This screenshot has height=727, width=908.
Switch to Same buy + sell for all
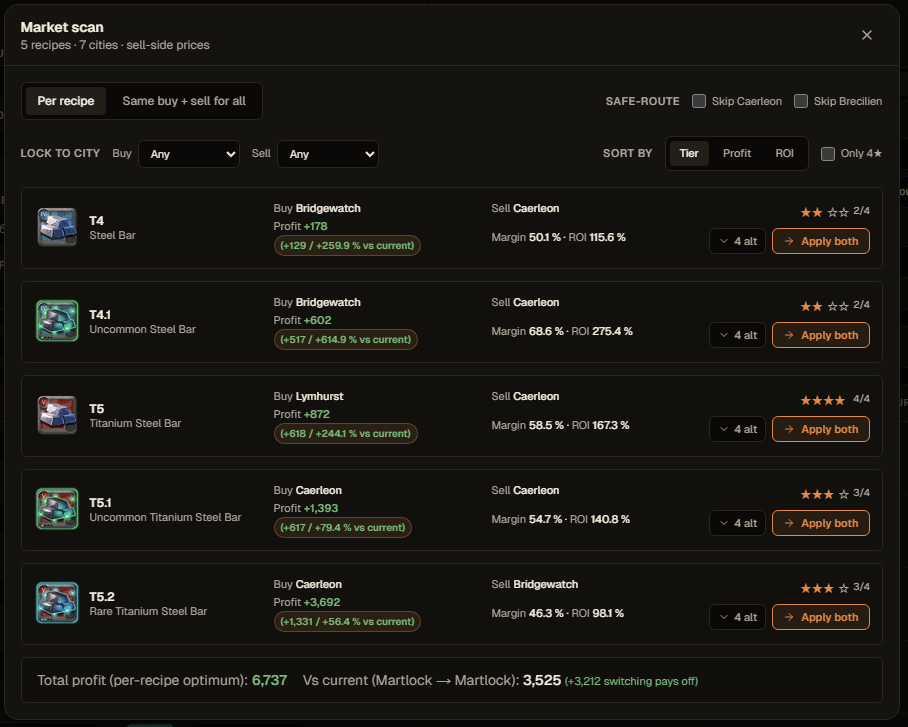pos(184,101)
